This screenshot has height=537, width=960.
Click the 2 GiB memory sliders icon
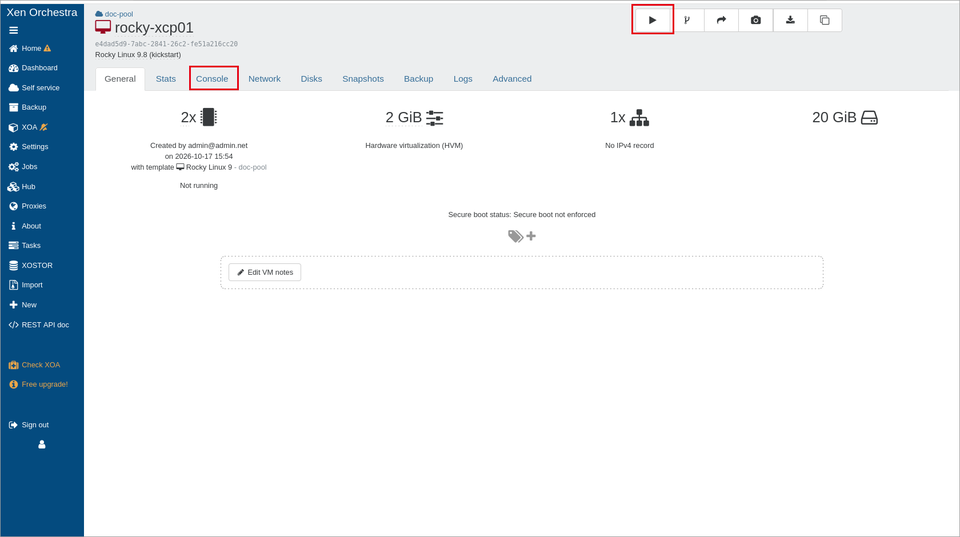(x=435, y=118)
